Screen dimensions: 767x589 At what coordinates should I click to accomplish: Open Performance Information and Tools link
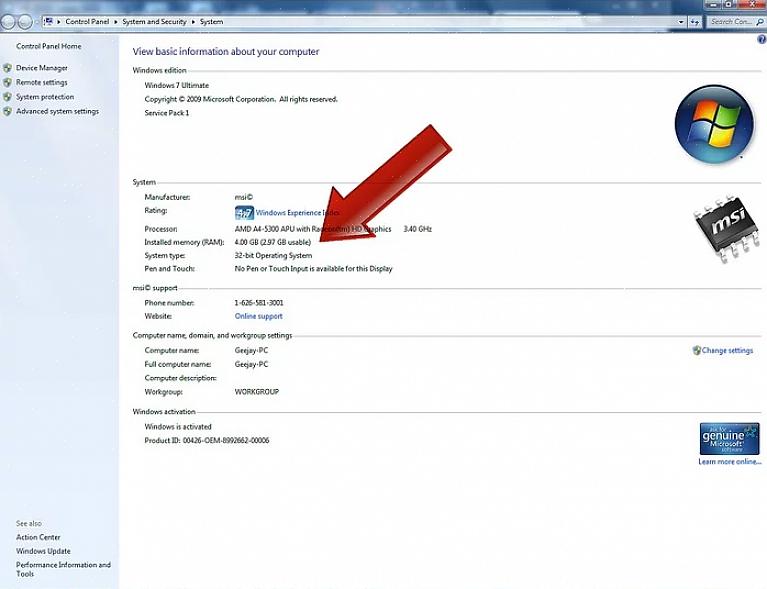[x=63, y=569]
